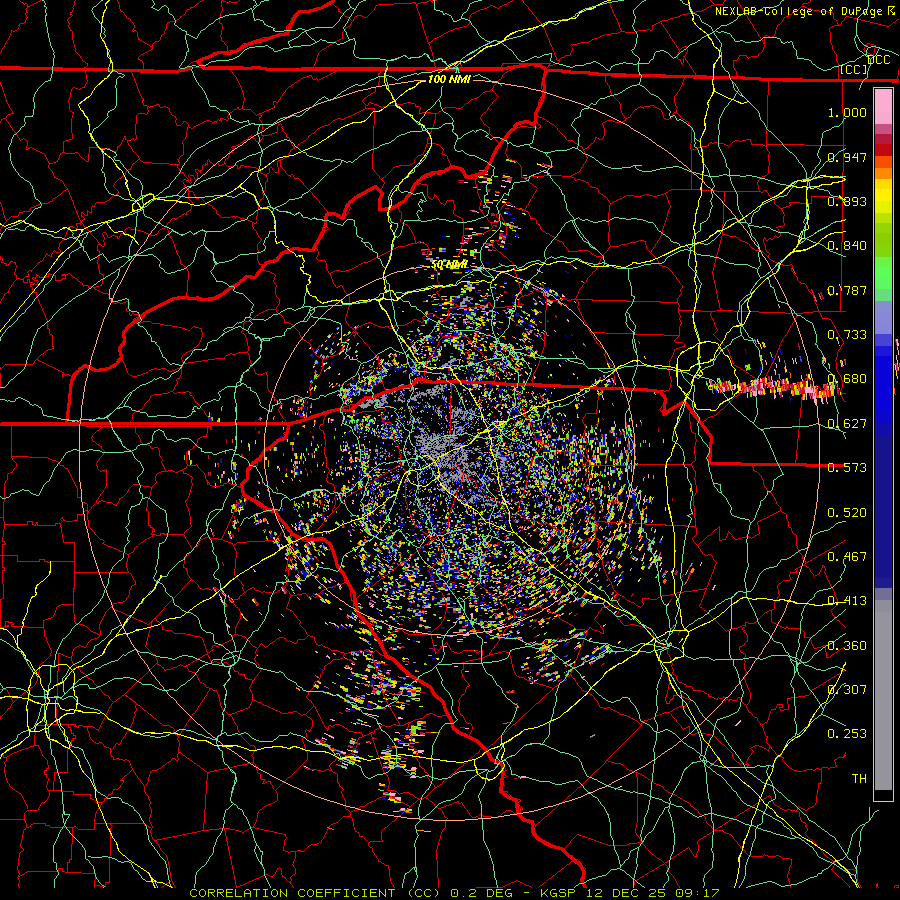
Task: Click the 0.413 legend value
Action: 847,601
